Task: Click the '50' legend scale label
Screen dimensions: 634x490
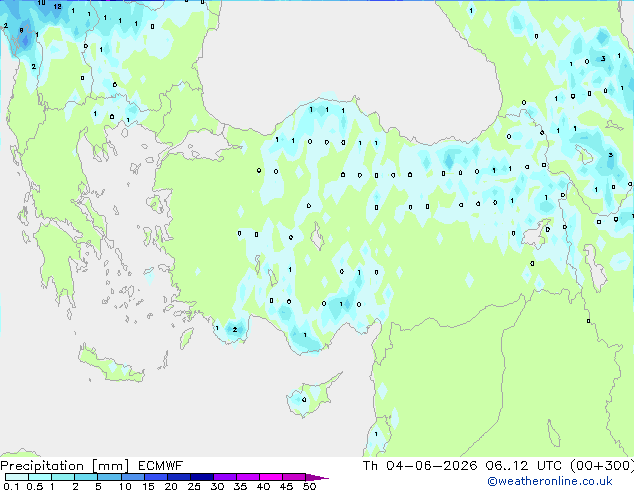Action: [310, 486]
